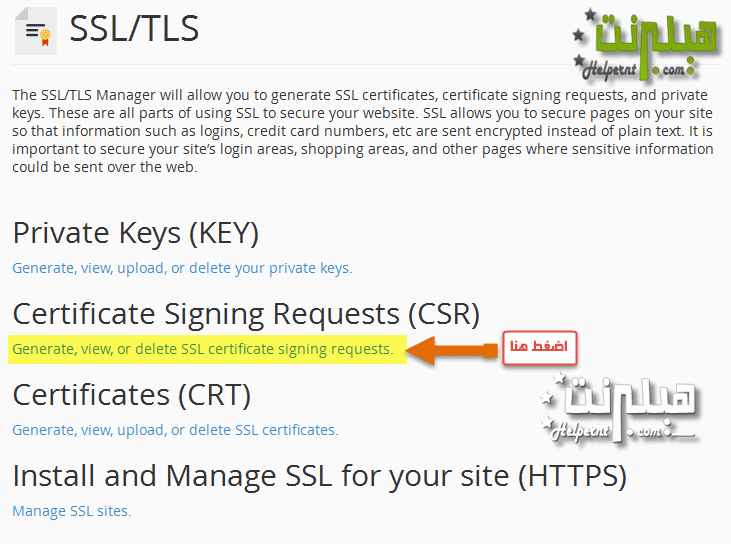Click the certificate icon beside SSL/TLS title

tap(36, 31)
